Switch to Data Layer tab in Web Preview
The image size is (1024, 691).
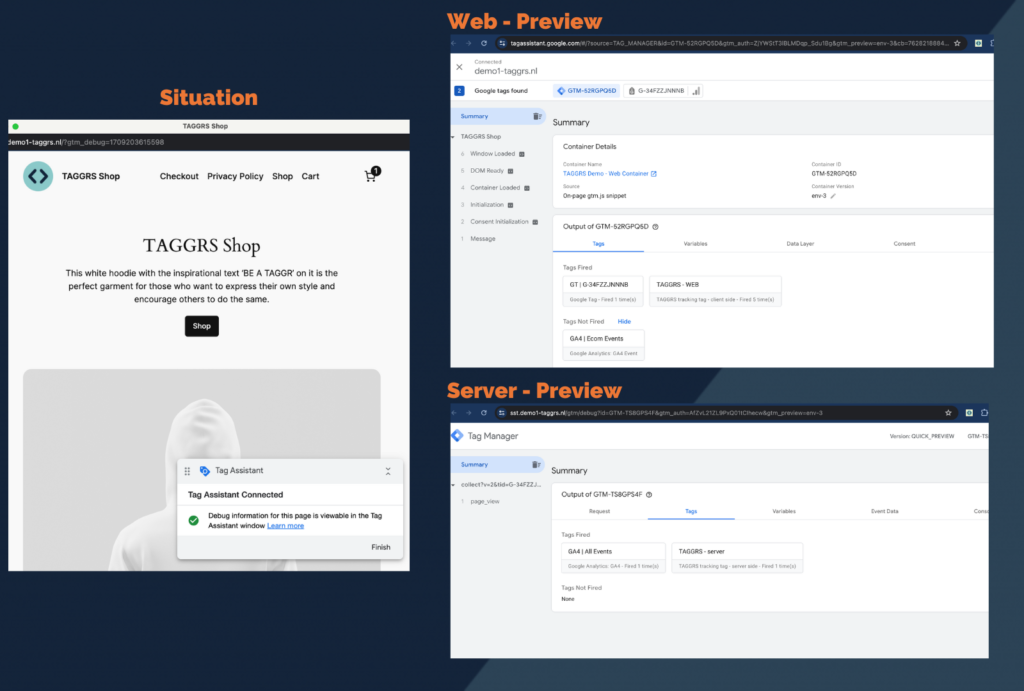800,244
